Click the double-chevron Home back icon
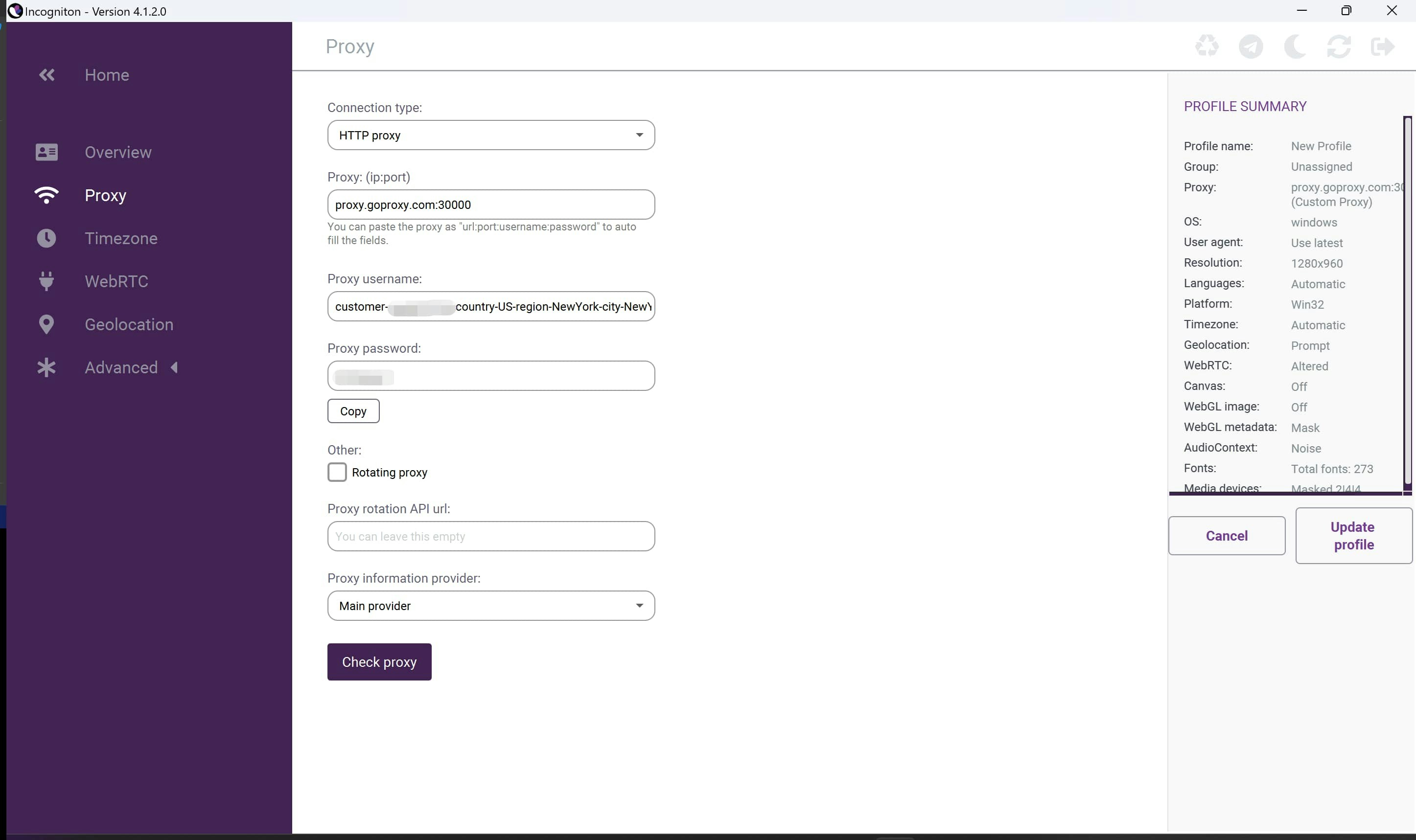1416x840 pixels. point(47,75)
